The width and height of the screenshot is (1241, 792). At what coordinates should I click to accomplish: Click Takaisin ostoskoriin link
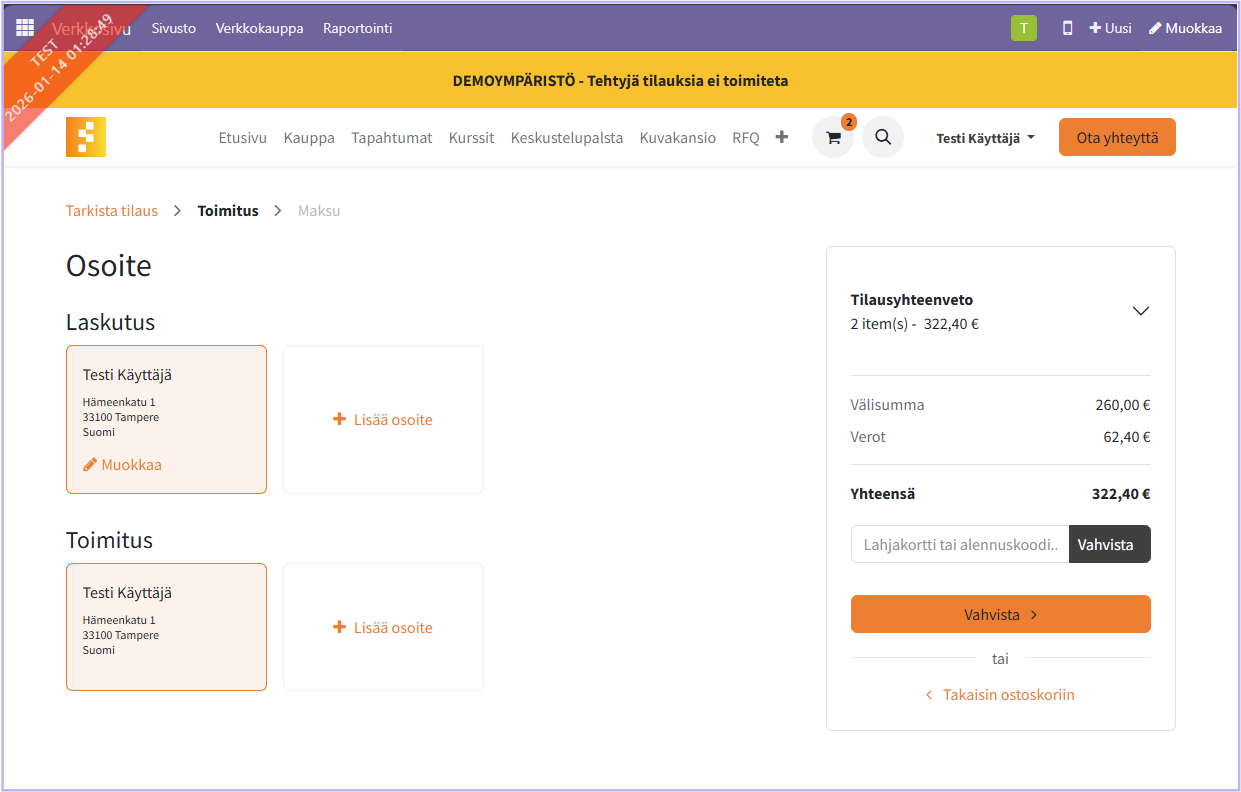(x=1000, y=694)
